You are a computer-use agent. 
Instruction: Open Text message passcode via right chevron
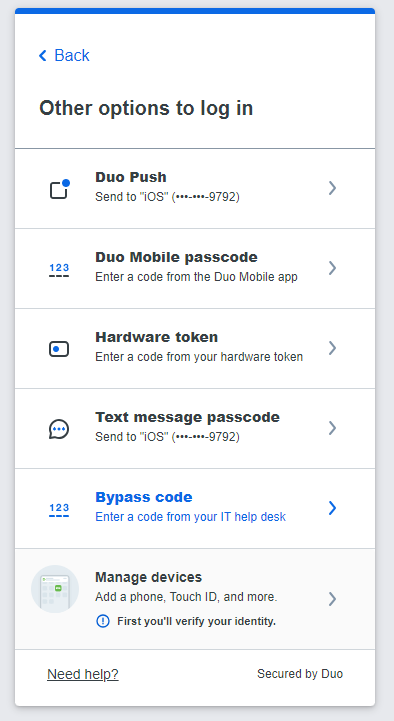pos(332,428)
